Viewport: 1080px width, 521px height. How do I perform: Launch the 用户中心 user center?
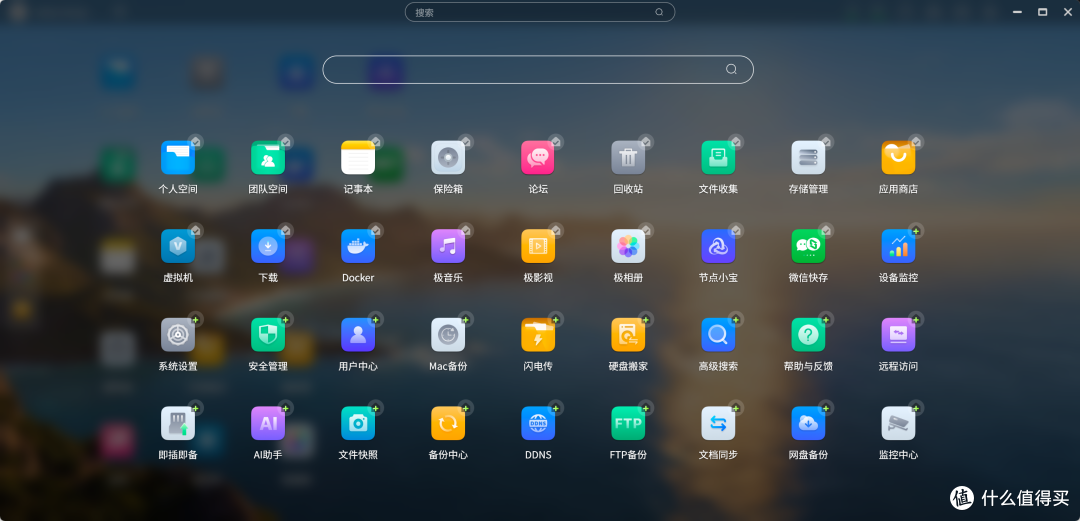click(358, 335)
